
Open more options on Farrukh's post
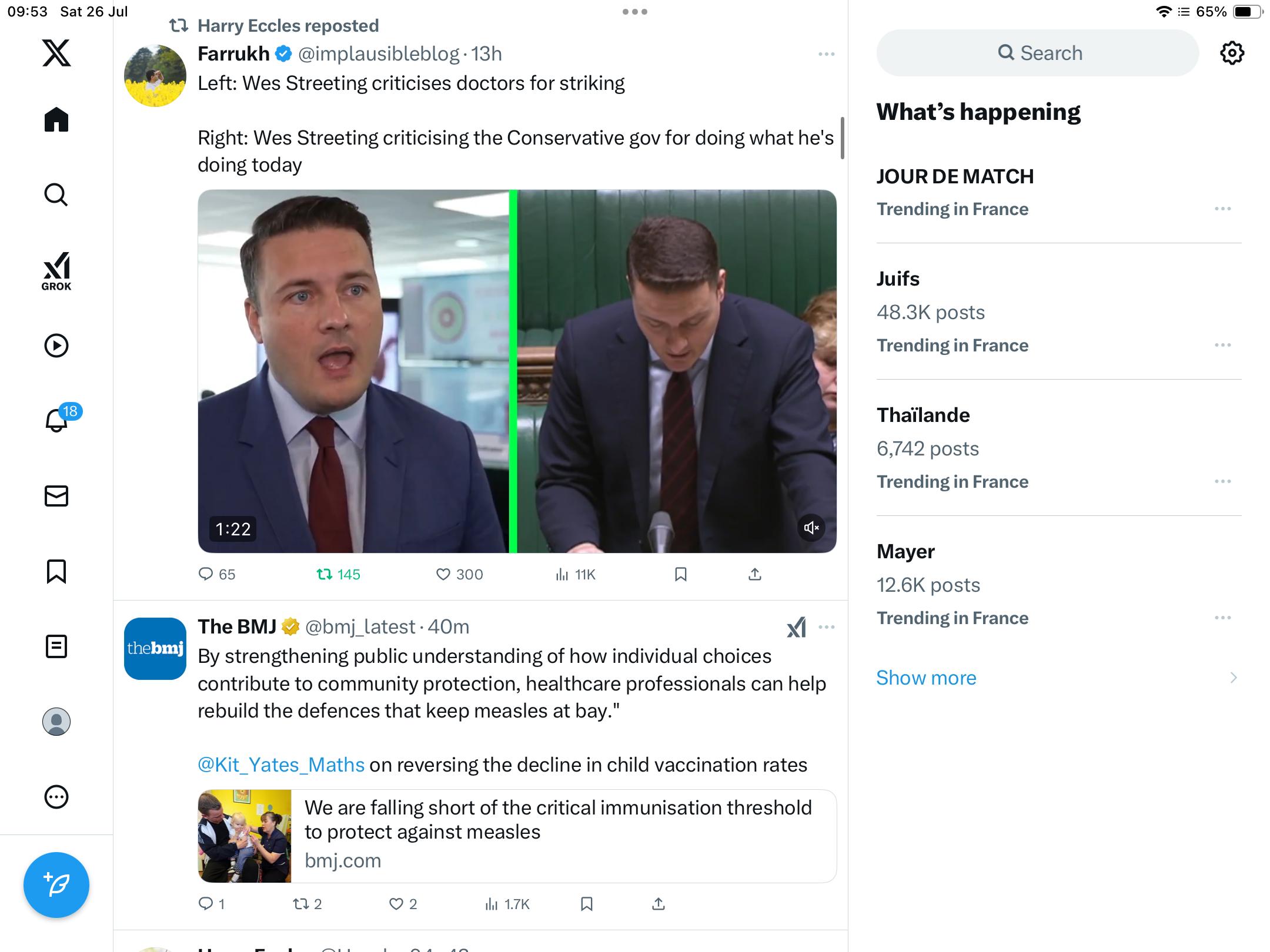pyautogui.click(x=826, y=54)
